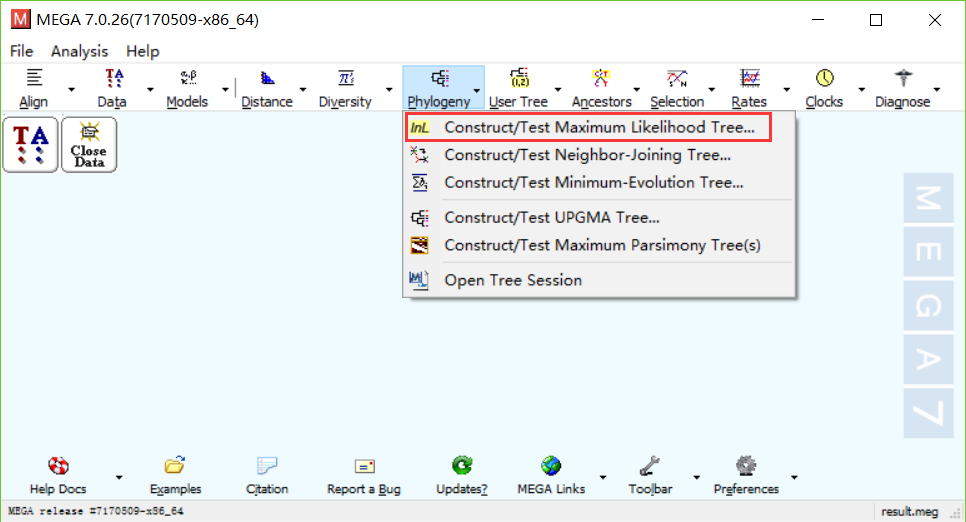Select Construct/Test Neighbor-Joining Tree
This screenshot has width=966, height=522.
pyautogui.click(x=599, y=155)
